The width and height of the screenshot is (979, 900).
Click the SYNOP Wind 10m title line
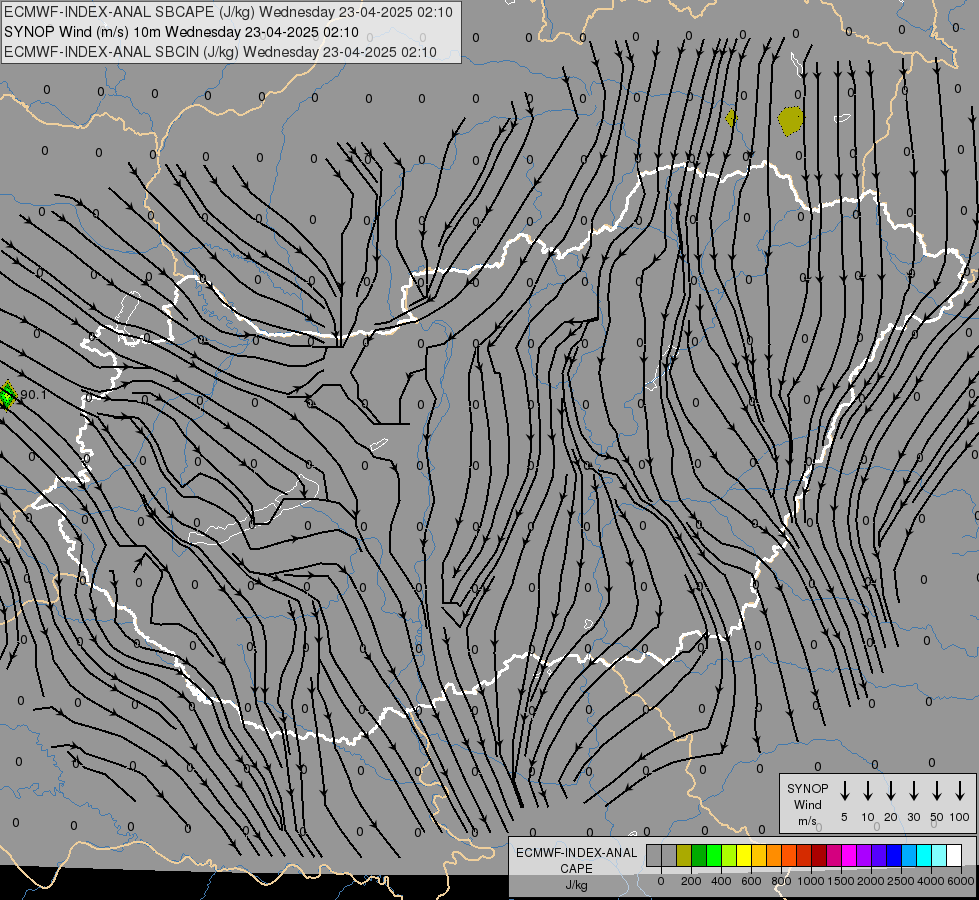(x=181, y=32)
